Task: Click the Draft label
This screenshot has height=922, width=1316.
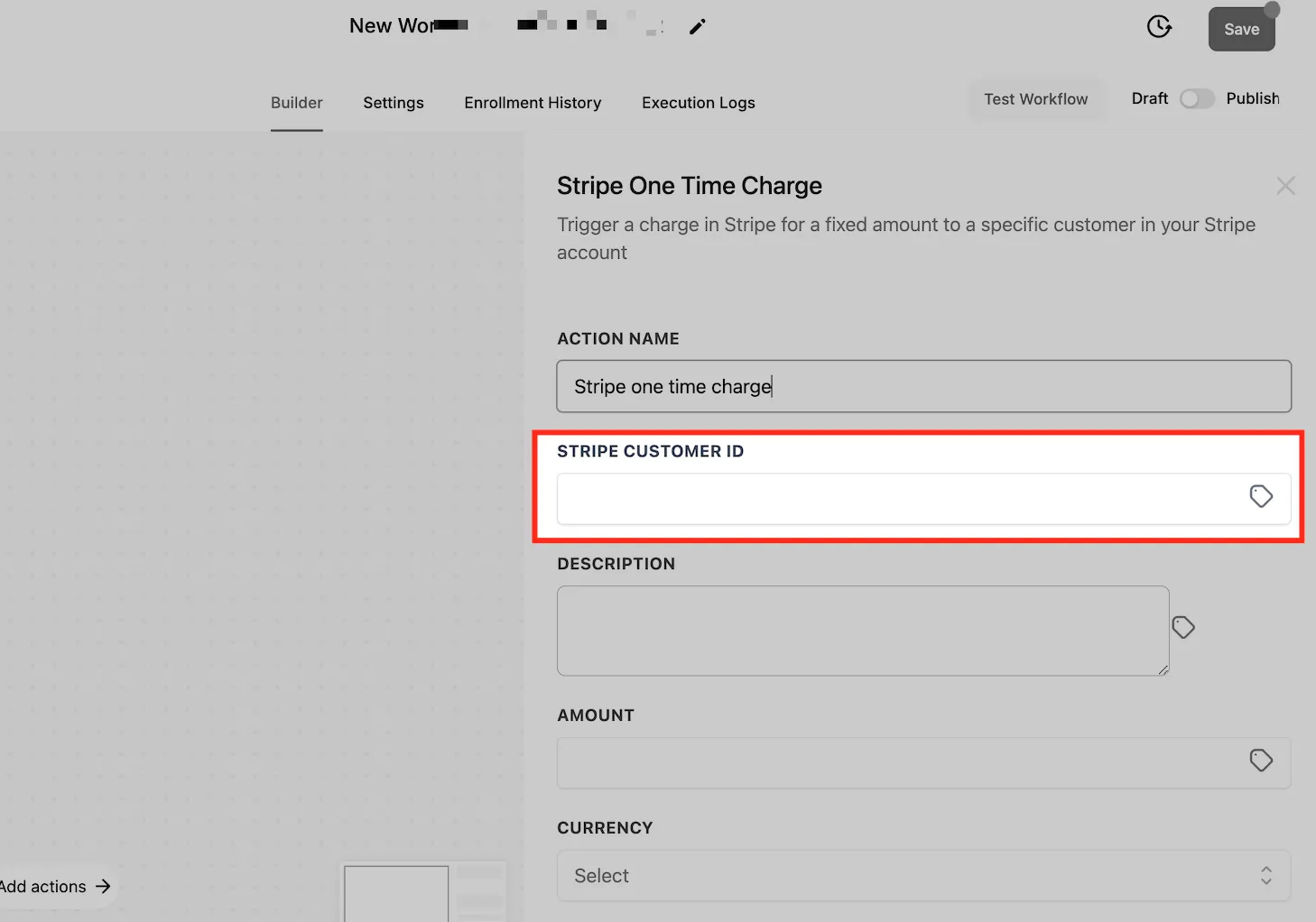Action: point(1149,98)
